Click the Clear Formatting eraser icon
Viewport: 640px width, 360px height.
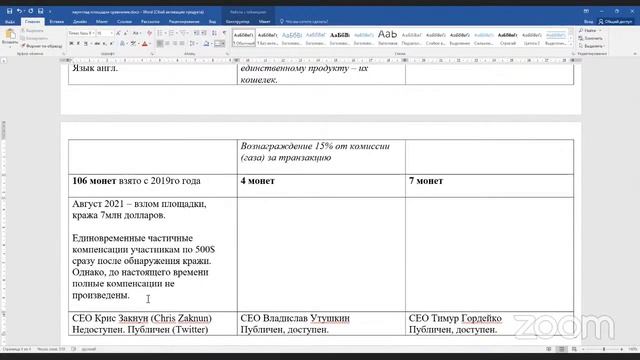pos(149,33)
